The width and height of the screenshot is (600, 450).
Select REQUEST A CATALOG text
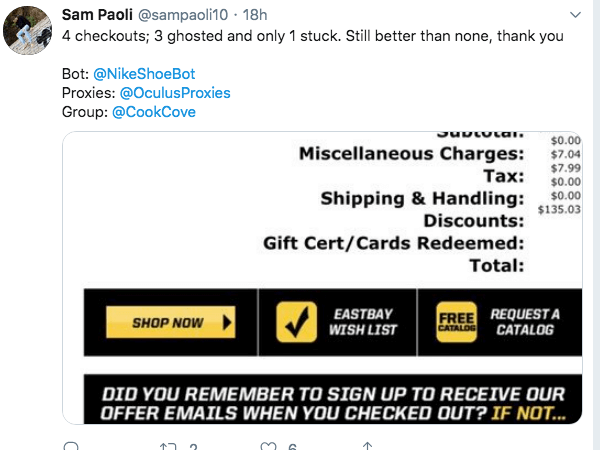pos(525,322)
